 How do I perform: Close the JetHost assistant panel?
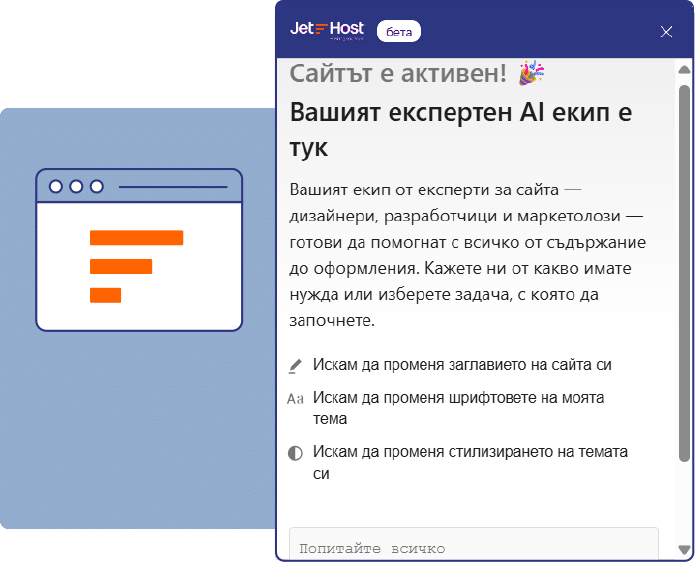667,31
